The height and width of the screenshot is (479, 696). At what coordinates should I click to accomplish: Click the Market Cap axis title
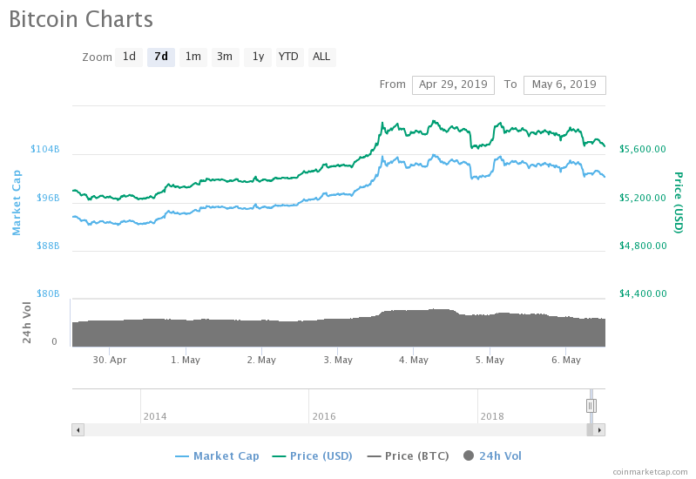coord(16,202)
